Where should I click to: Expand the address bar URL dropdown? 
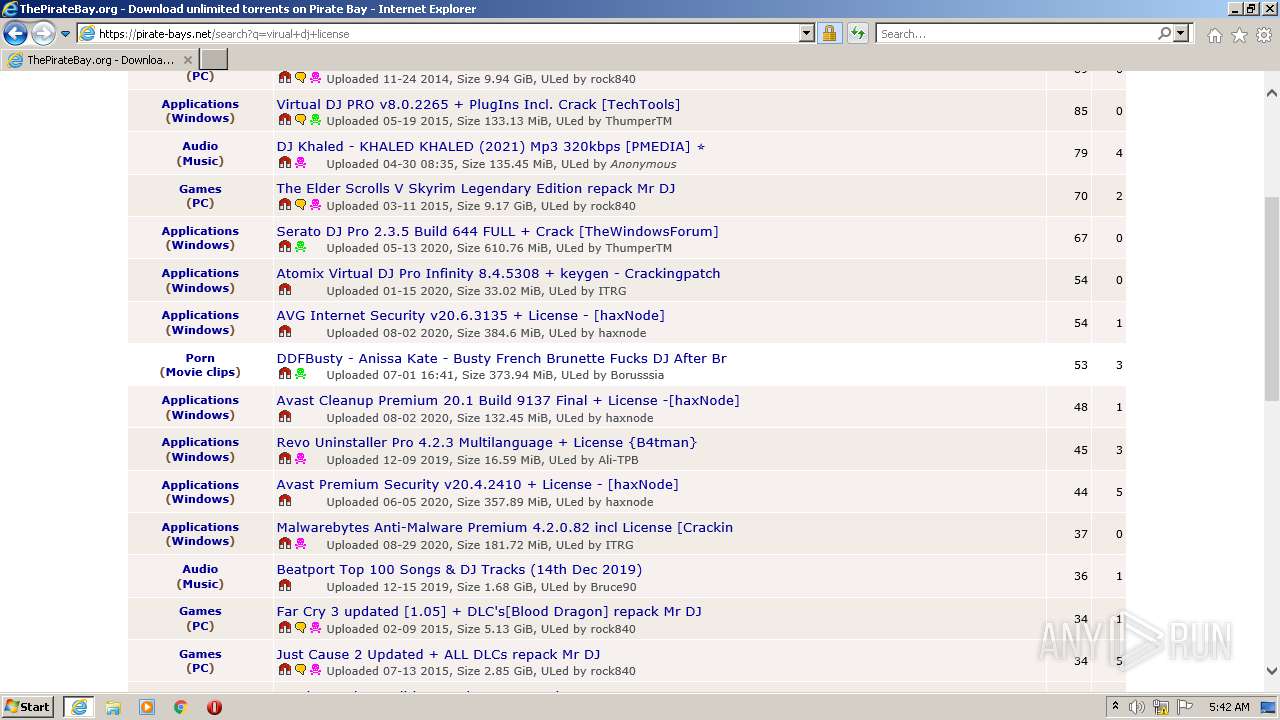(x=807, y=33)
